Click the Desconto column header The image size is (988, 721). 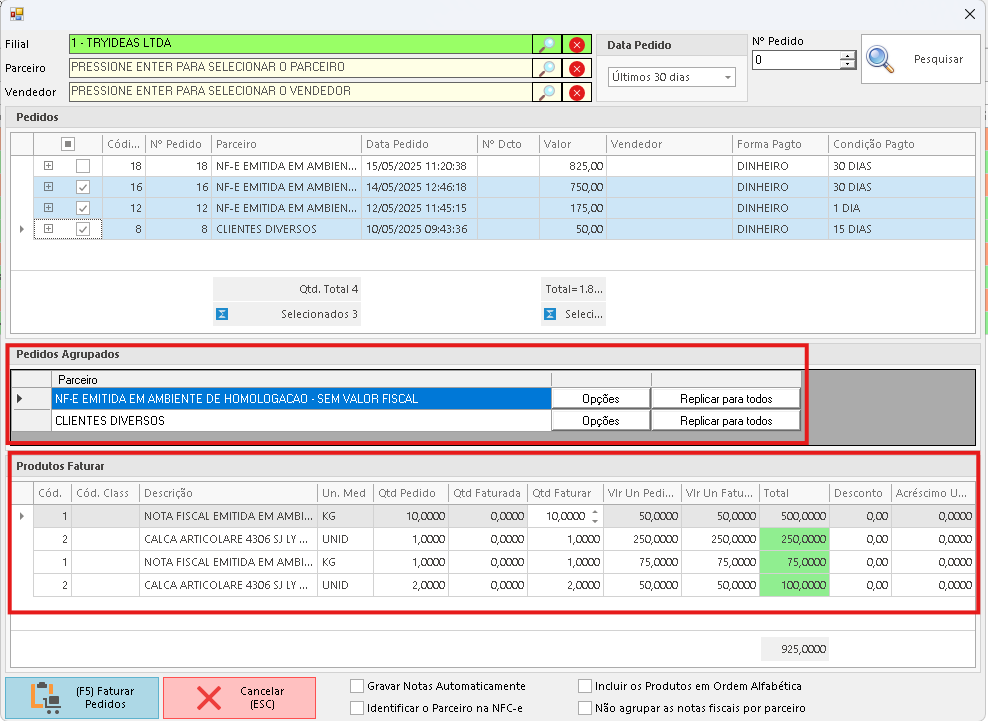[860, 493]
